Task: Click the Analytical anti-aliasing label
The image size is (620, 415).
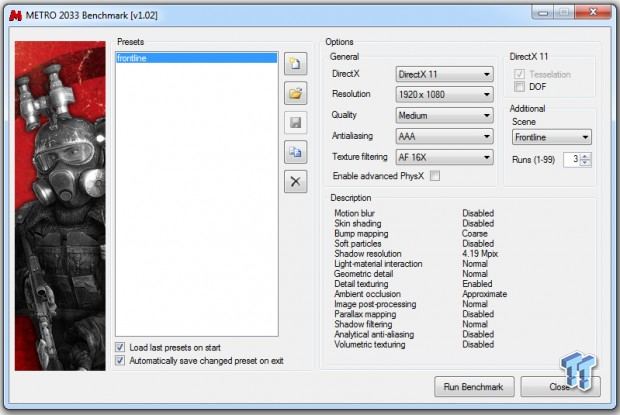Action: click(374, 334)
